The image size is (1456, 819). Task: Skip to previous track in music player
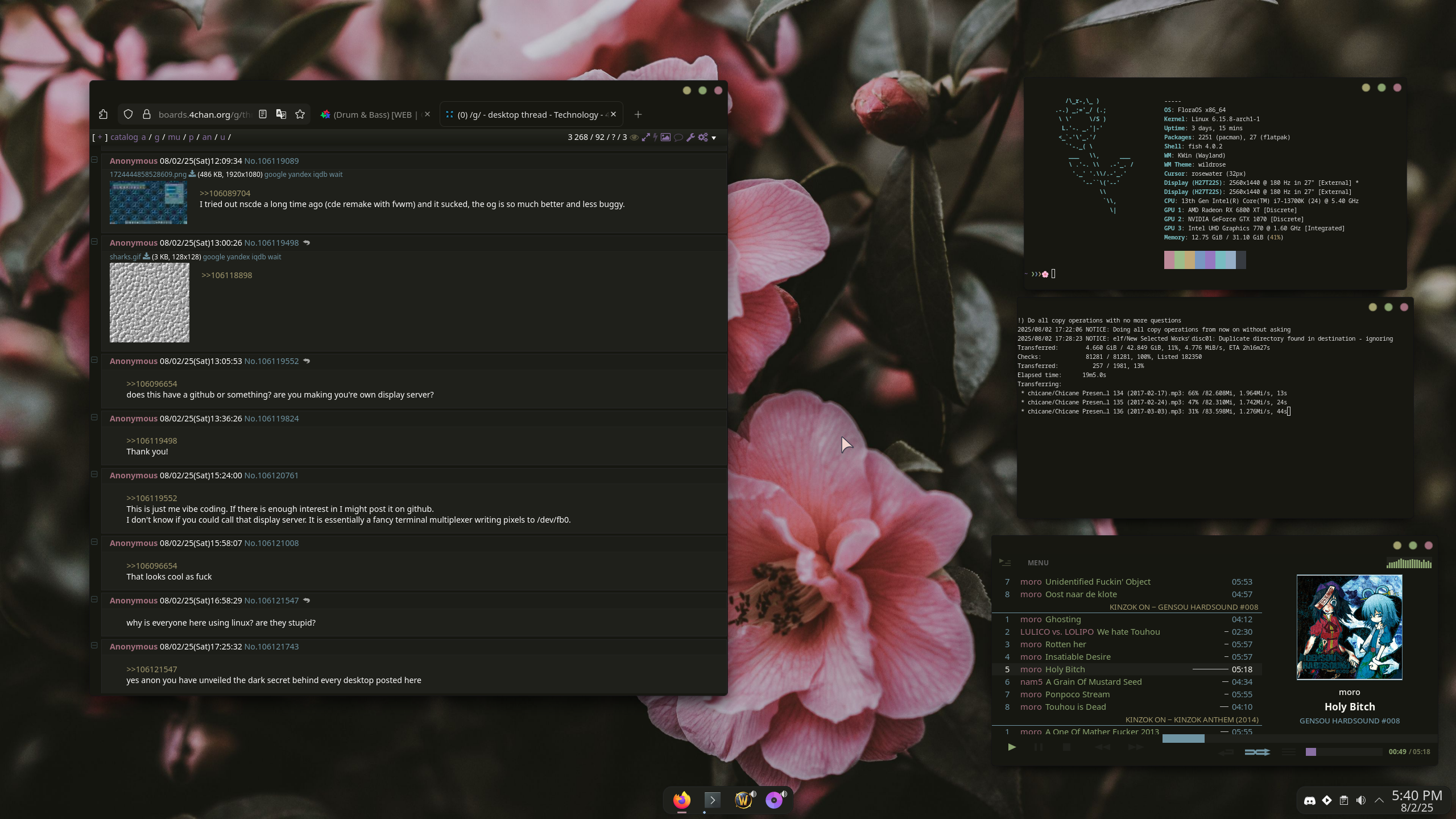(x=1102, y=747)
